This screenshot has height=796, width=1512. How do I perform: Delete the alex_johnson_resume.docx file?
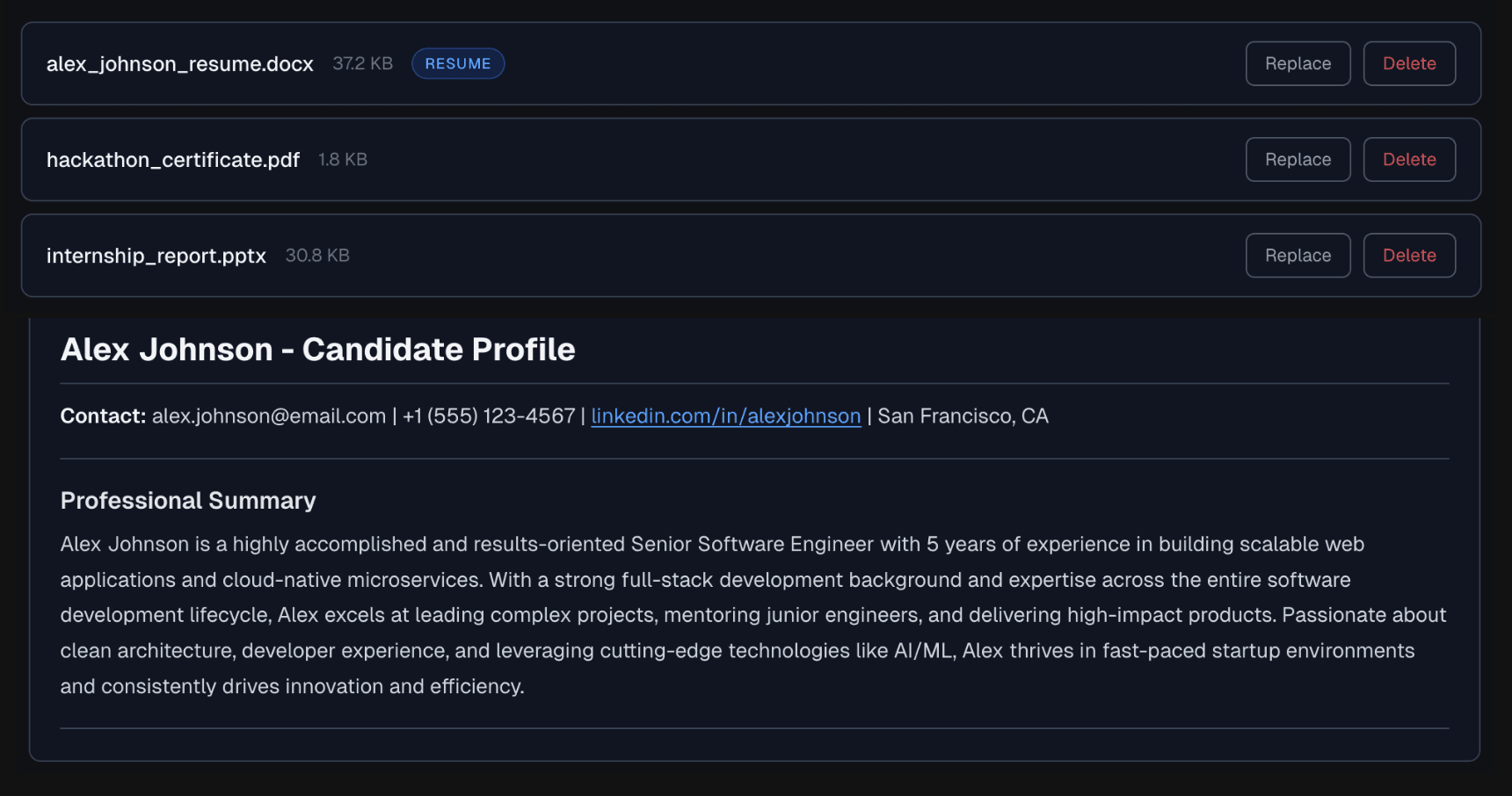1408,63
